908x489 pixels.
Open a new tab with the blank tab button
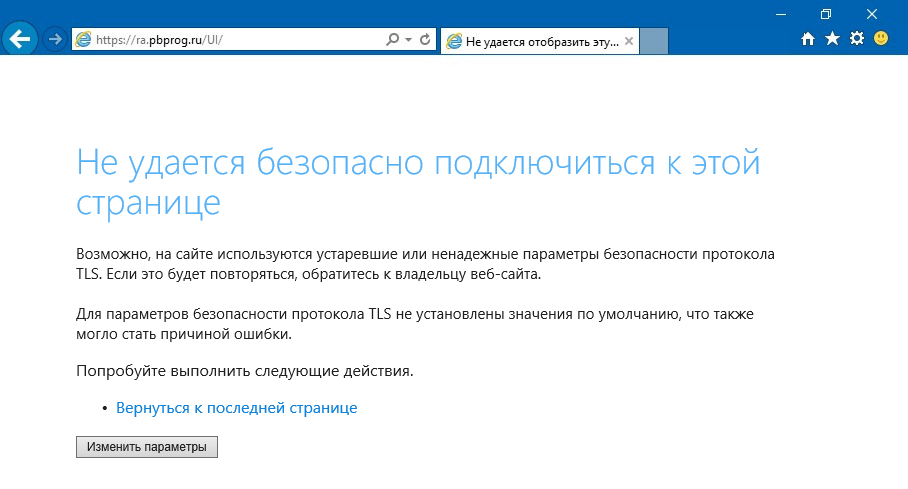653,41
